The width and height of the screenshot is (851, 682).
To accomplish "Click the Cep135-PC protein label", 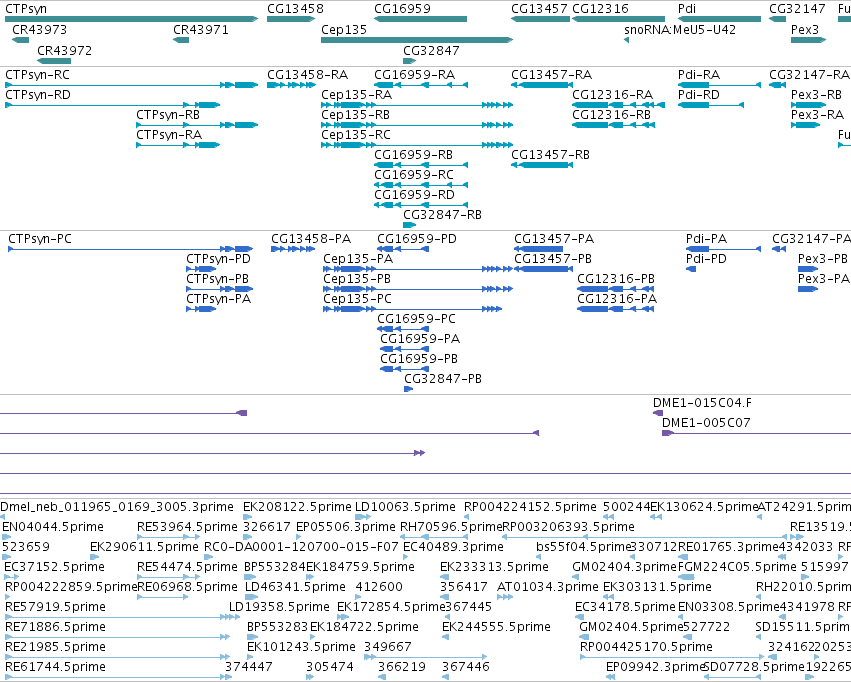I will coord(358,299).
